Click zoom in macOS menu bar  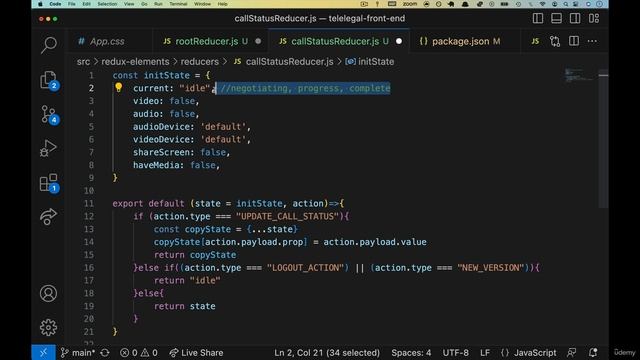410,4
